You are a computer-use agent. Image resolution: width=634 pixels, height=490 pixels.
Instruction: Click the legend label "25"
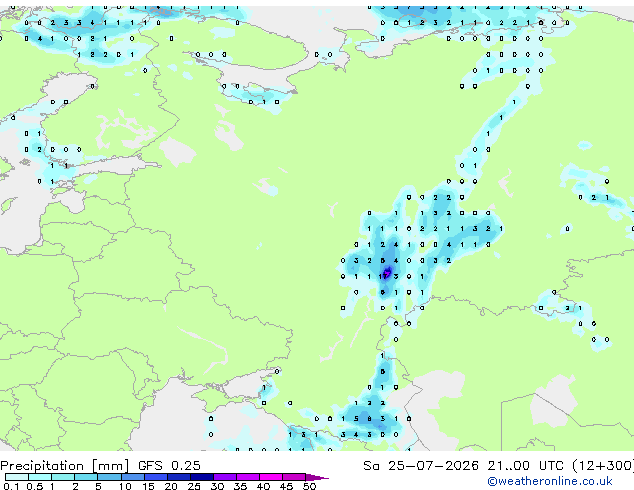click(194, 486)
